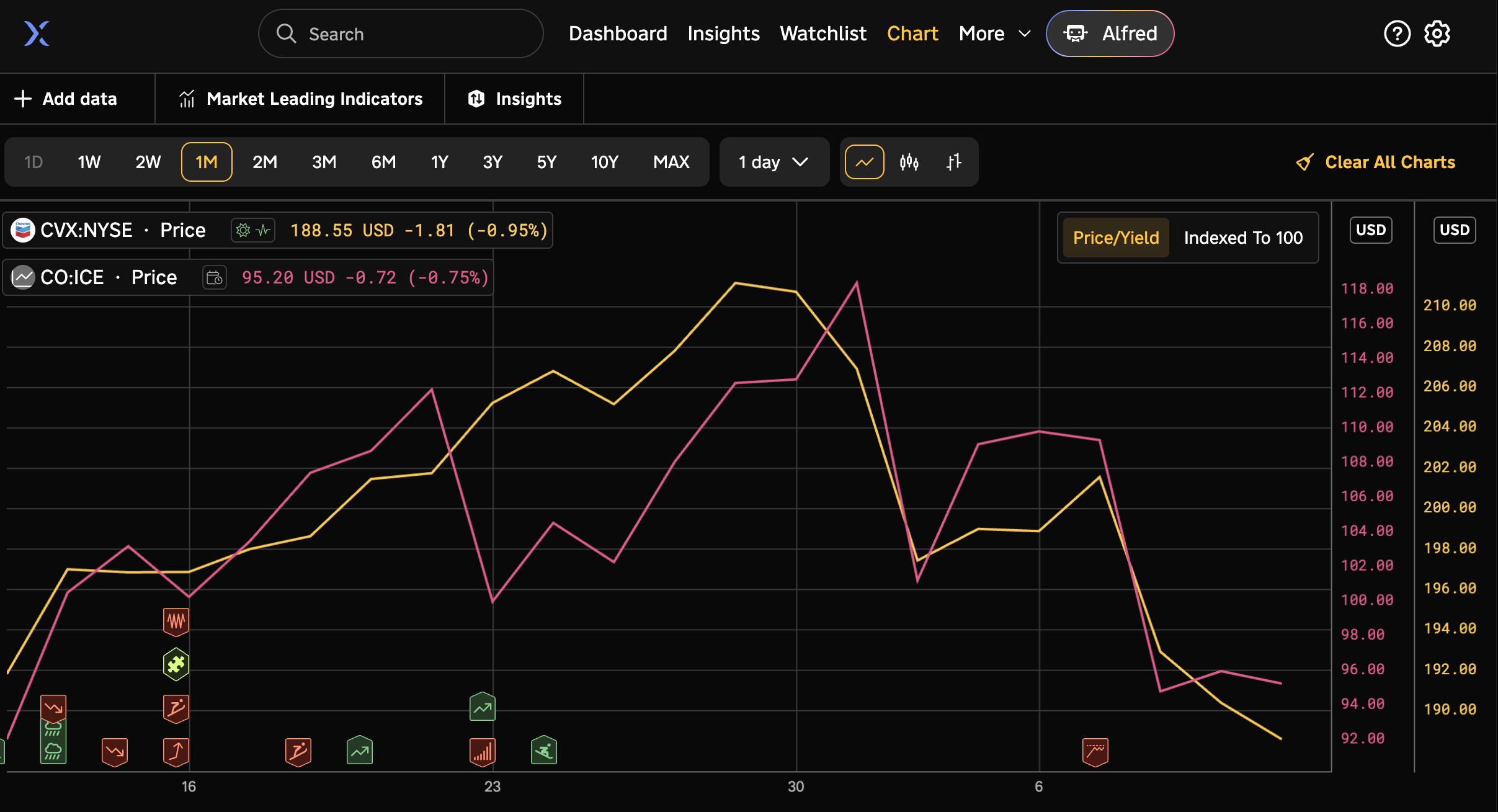Open the CO:ICE series legend
Screen dimensions: 1498x812
(x=248, y=277)
